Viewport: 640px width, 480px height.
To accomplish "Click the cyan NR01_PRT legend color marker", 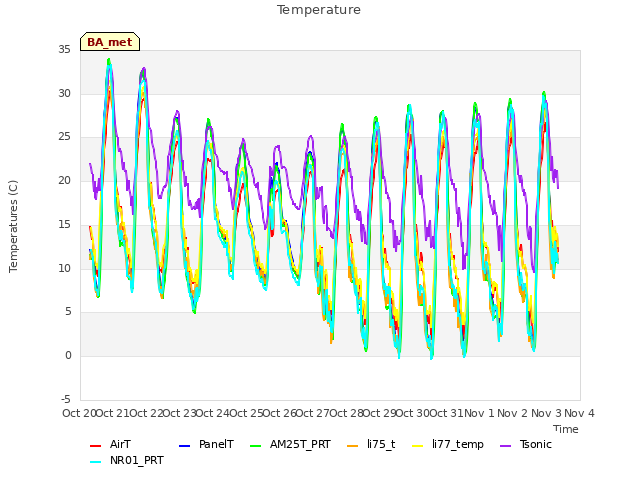I will [x=95, y=462].
